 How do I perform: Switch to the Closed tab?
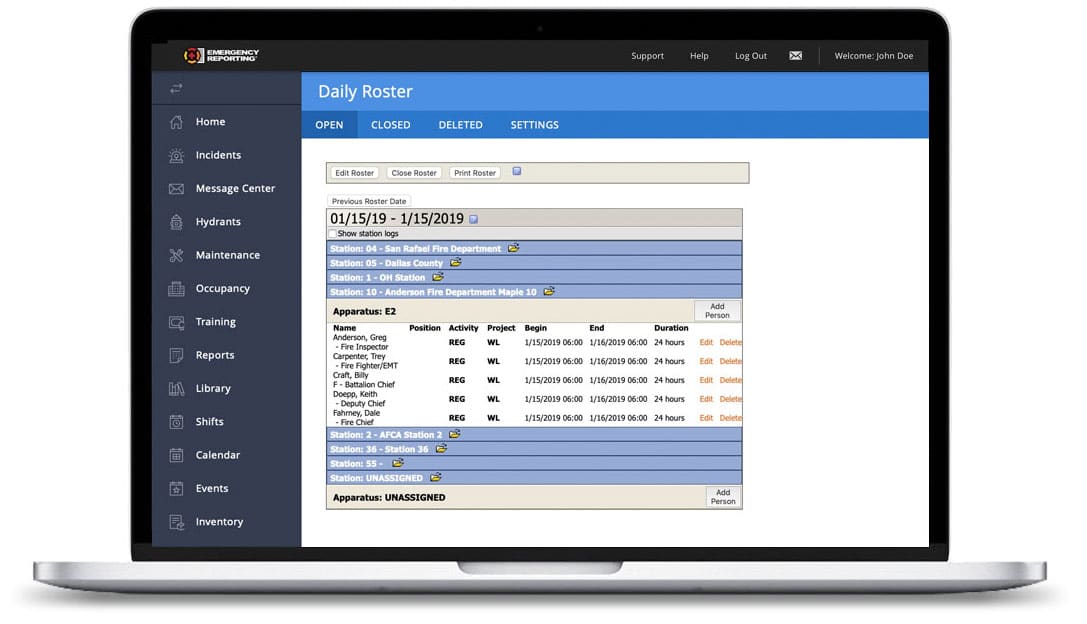tap(390, 125)
